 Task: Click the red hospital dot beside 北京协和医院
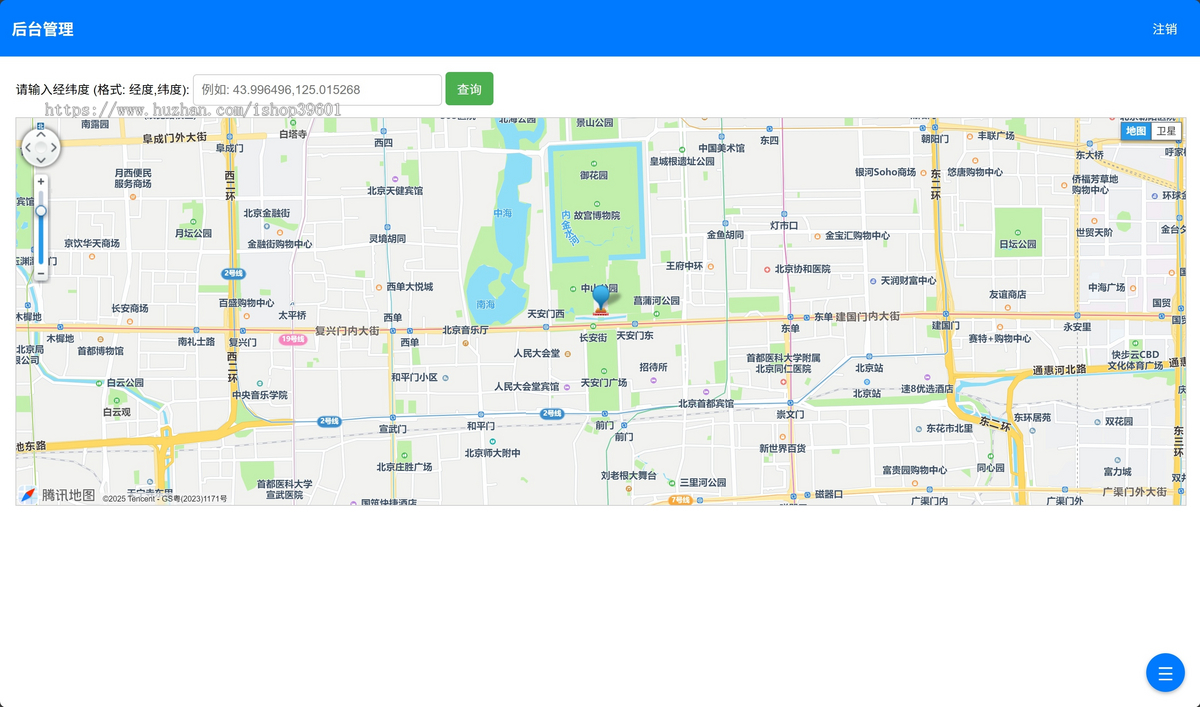point(766,269)
